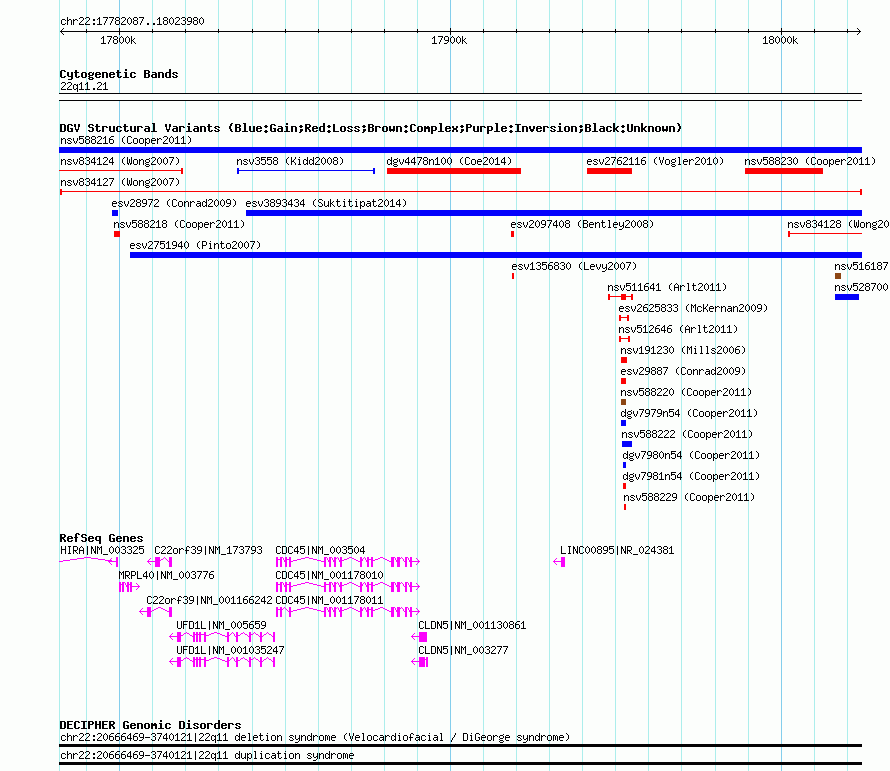Click the 22q11.21 band label

(84, 86)
